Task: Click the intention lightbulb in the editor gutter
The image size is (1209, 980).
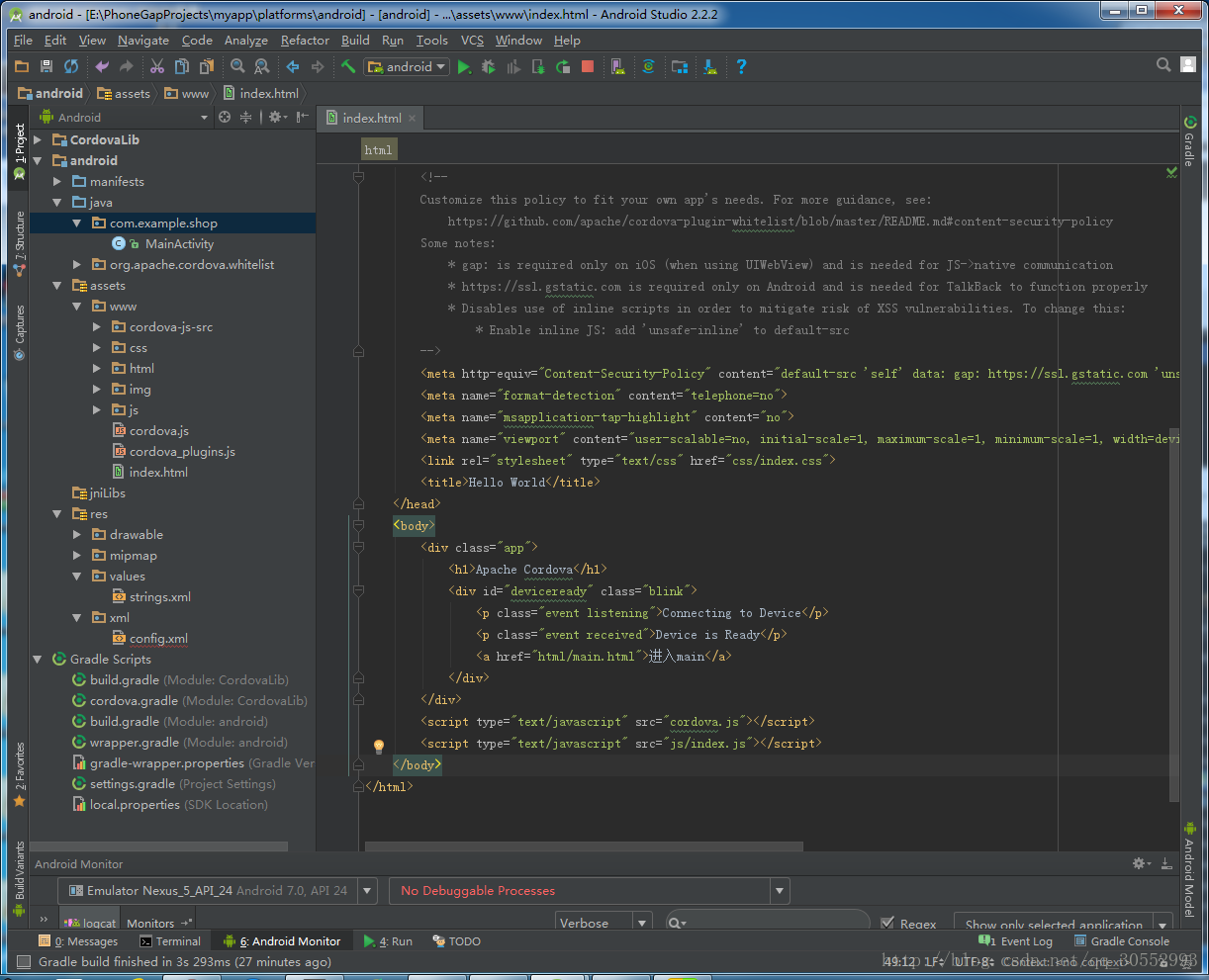Action: [378, 747]
